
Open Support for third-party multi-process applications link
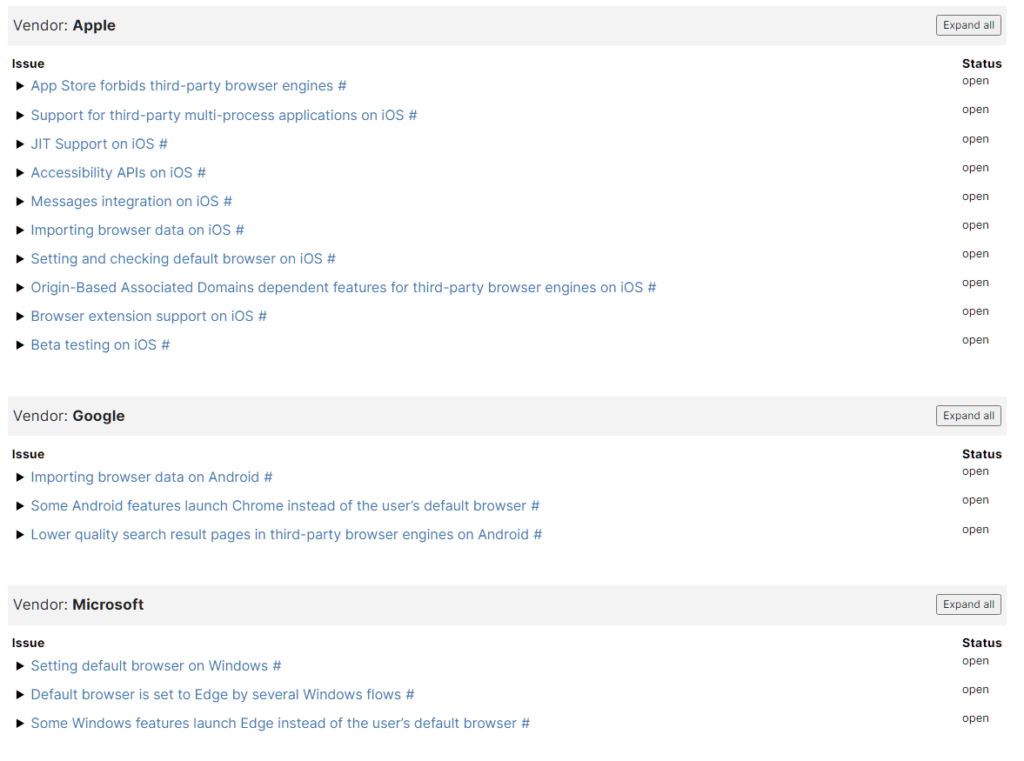217,116
